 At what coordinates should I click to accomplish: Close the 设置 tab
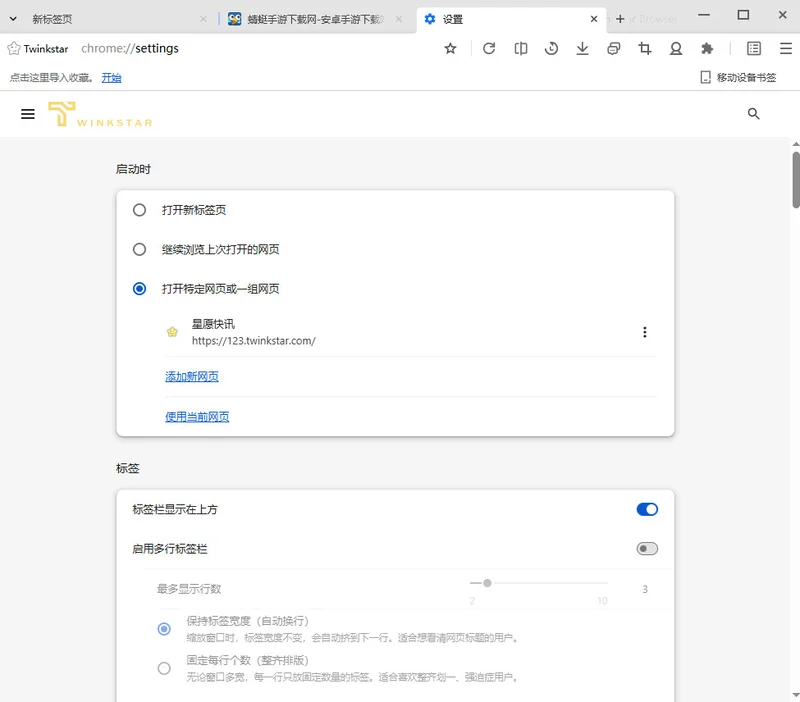593,19
